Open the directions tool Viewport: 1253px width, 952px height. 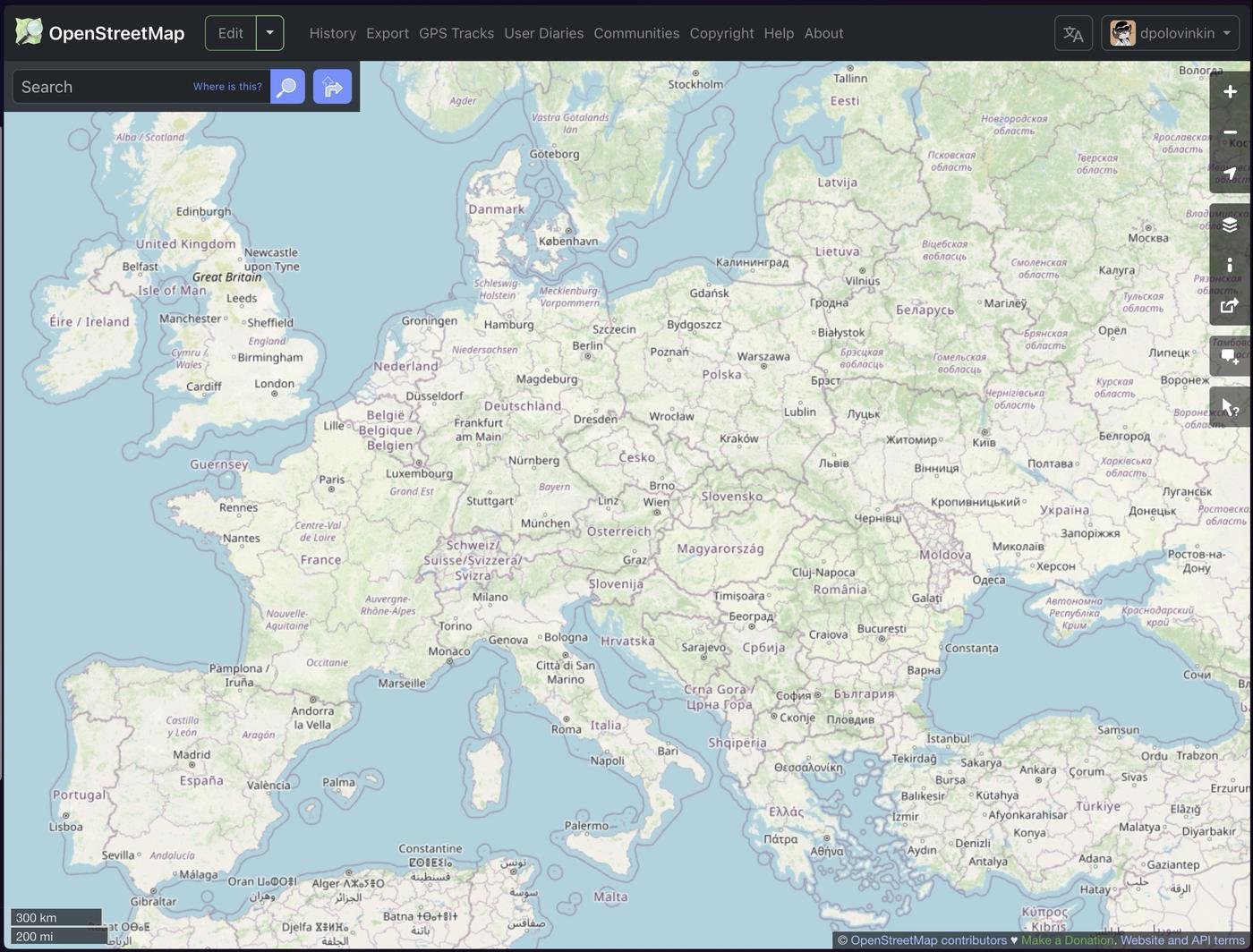tap(332, 86)
